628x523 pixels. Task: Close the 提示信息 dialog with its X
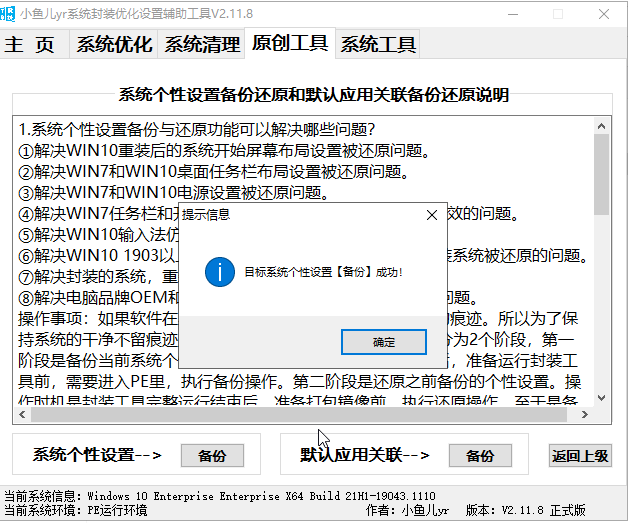(x=431, y=215)
